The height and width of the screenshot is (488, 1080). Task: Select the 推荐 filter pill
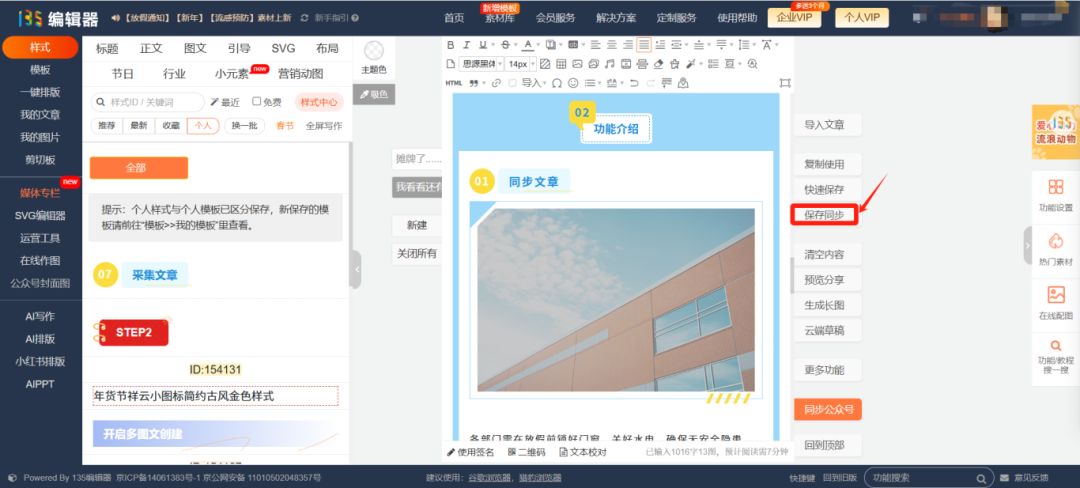tap(106, 126)
